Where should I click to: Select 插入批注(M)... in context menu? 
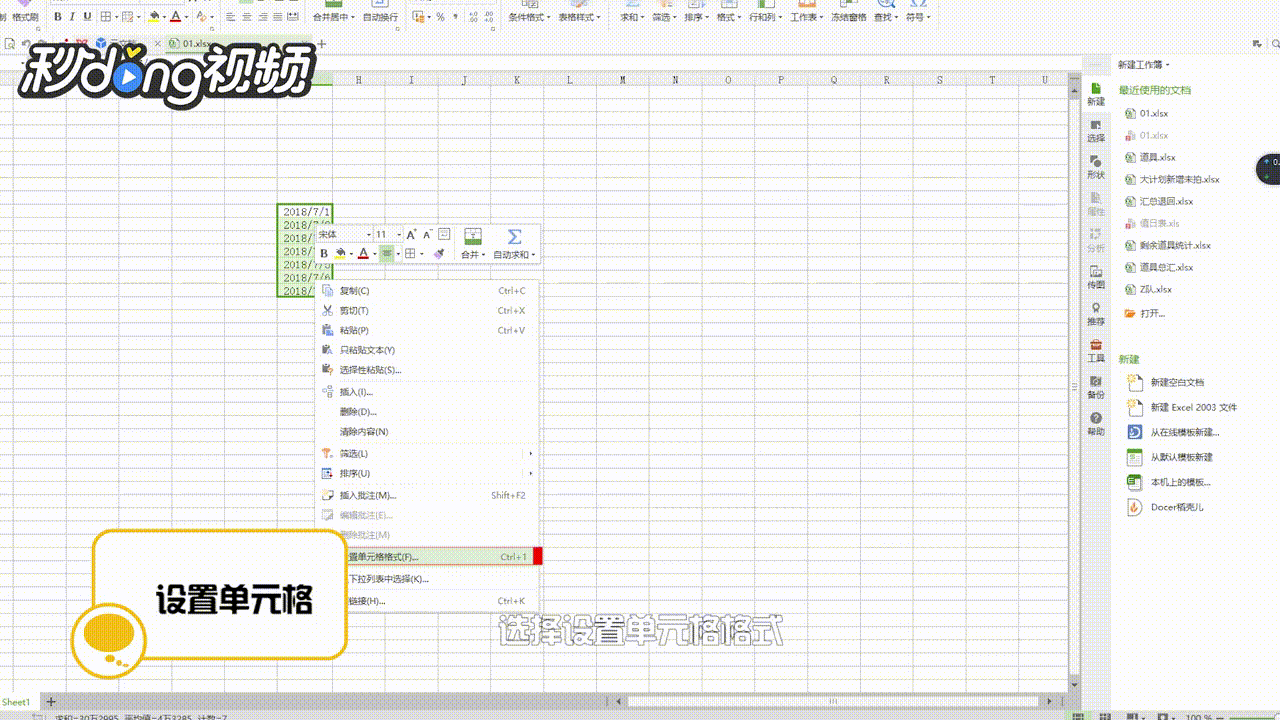coord(427,495)
